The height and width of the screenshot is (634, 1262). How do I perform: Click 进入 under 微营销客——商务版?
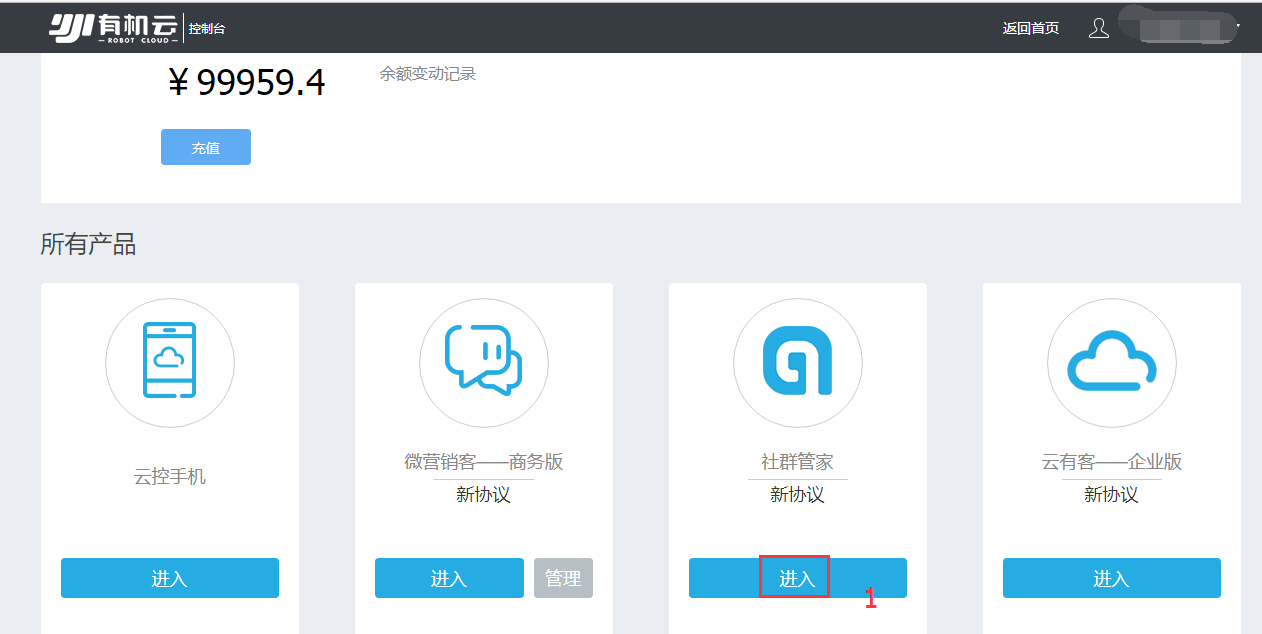[449, 578]
